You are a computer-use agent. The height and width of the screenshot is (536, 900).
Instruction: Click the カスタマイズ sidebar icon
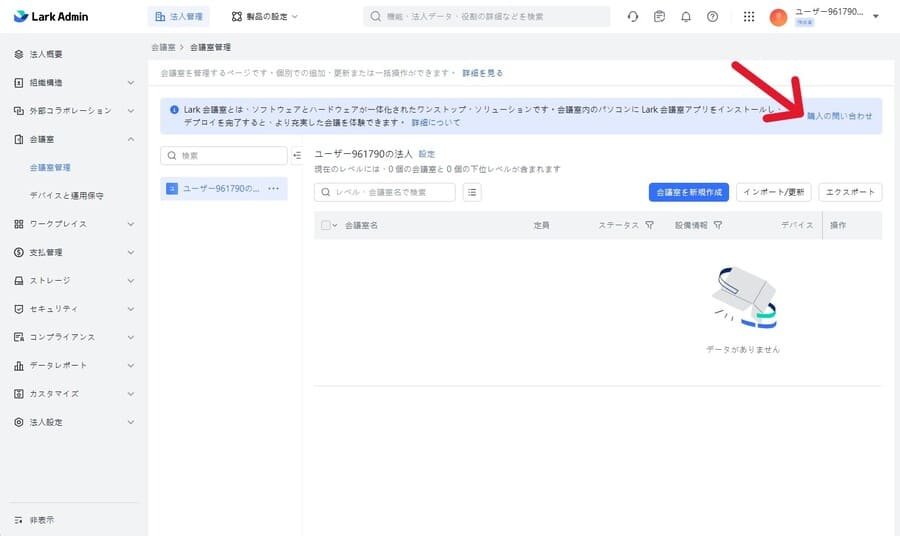pos(19,394)
